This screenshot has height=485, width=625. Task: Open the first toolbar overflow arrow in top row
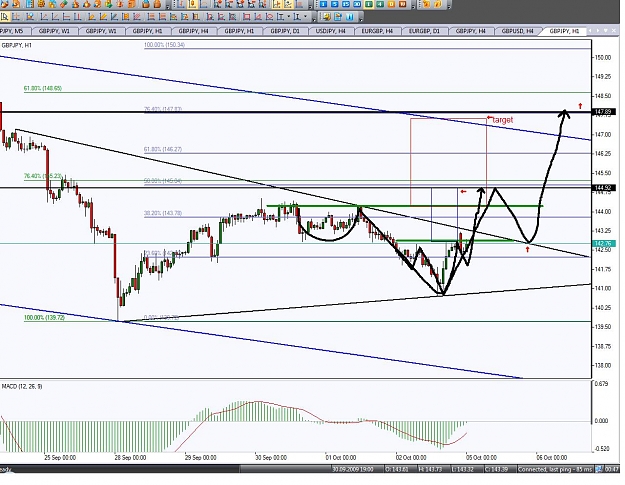tap(168, 7)
